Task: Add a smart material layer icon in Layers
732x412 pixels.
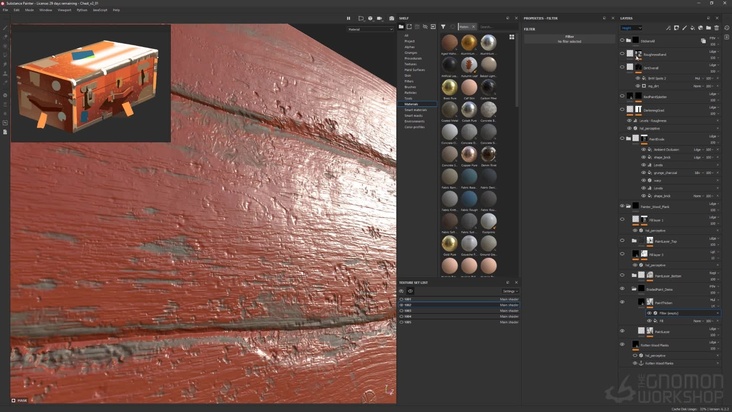Action: coord(700,28)
